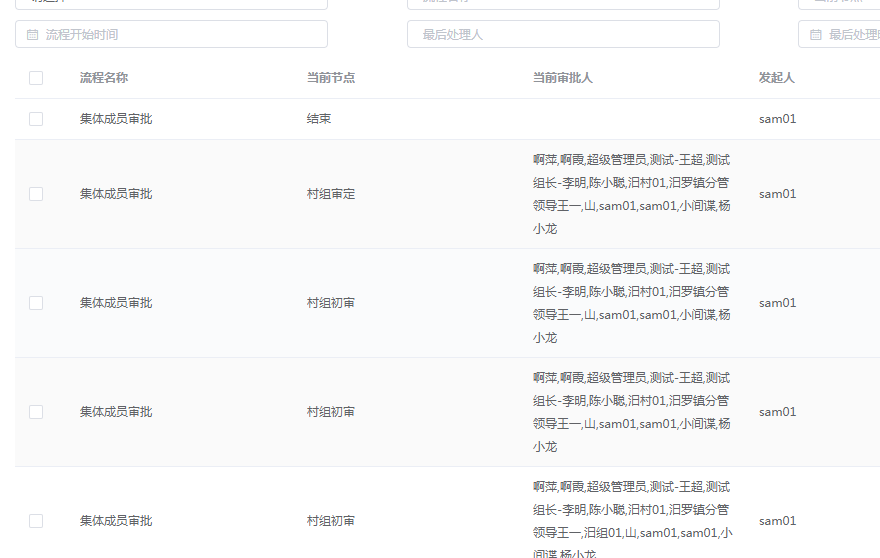This screenshot has height=558, width=880.
Task: Click the 发起人 column header
Action: tap(777, 78)
